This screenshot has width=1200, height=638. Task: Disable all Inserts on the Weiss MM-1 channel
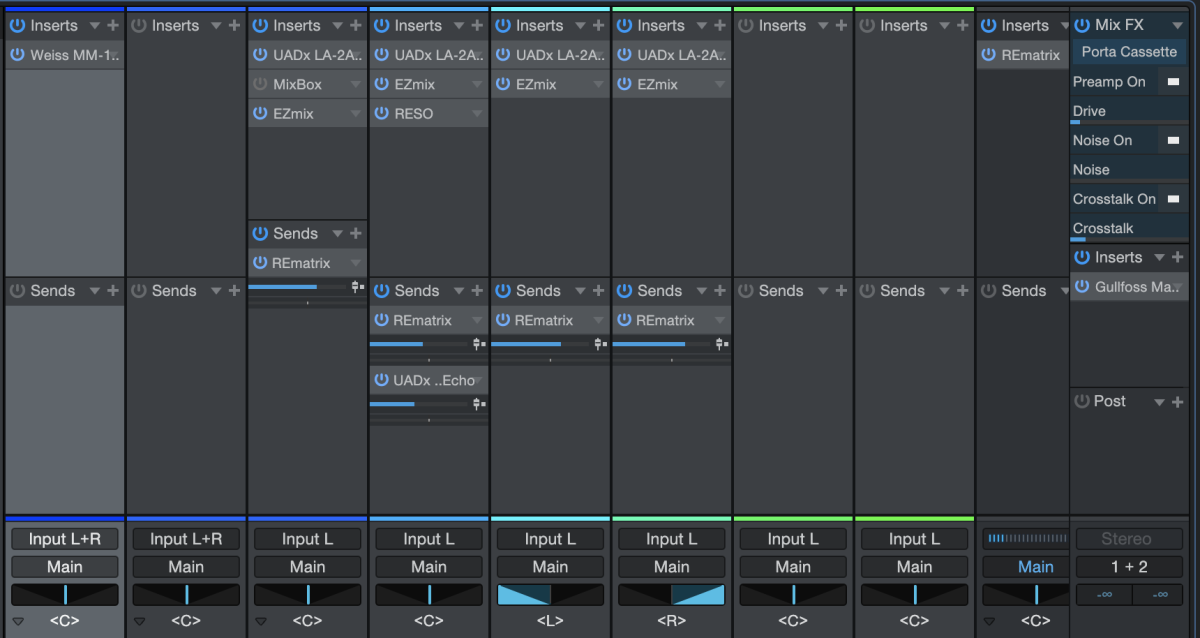[x=17, y=25]
